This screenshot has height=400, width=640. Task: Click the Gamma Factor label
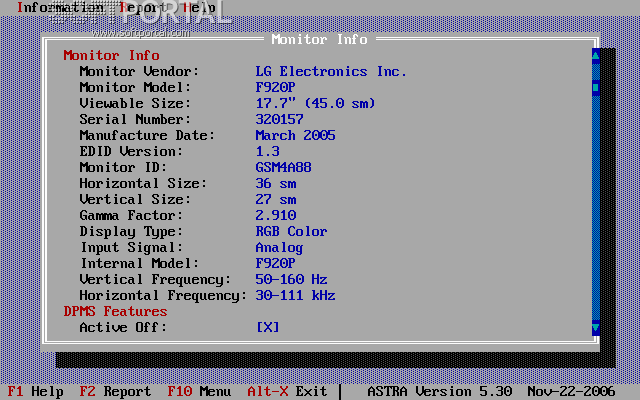click(131, 215)
